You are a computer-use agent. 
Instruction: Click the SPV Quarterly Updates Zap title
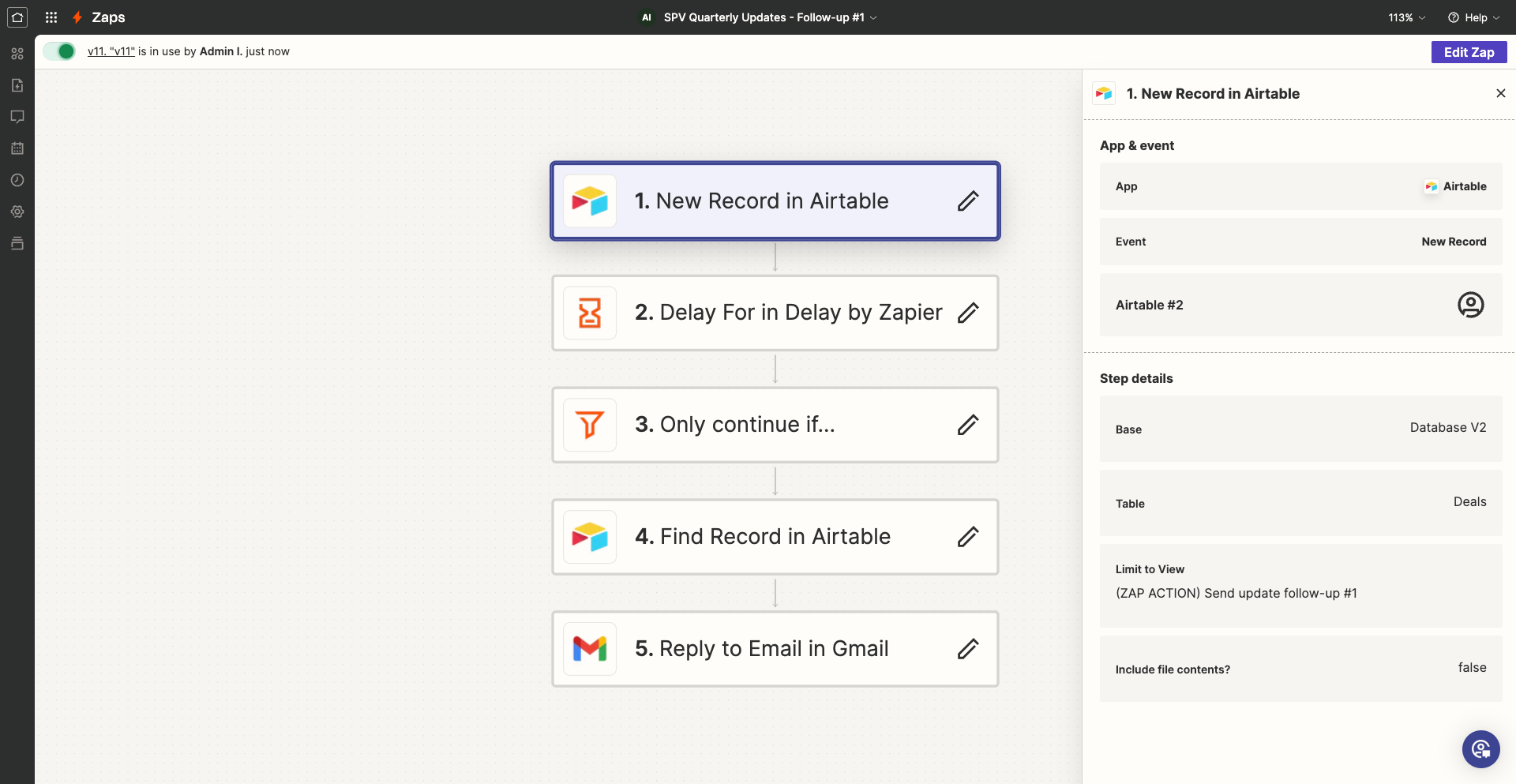tap(764, 17)
